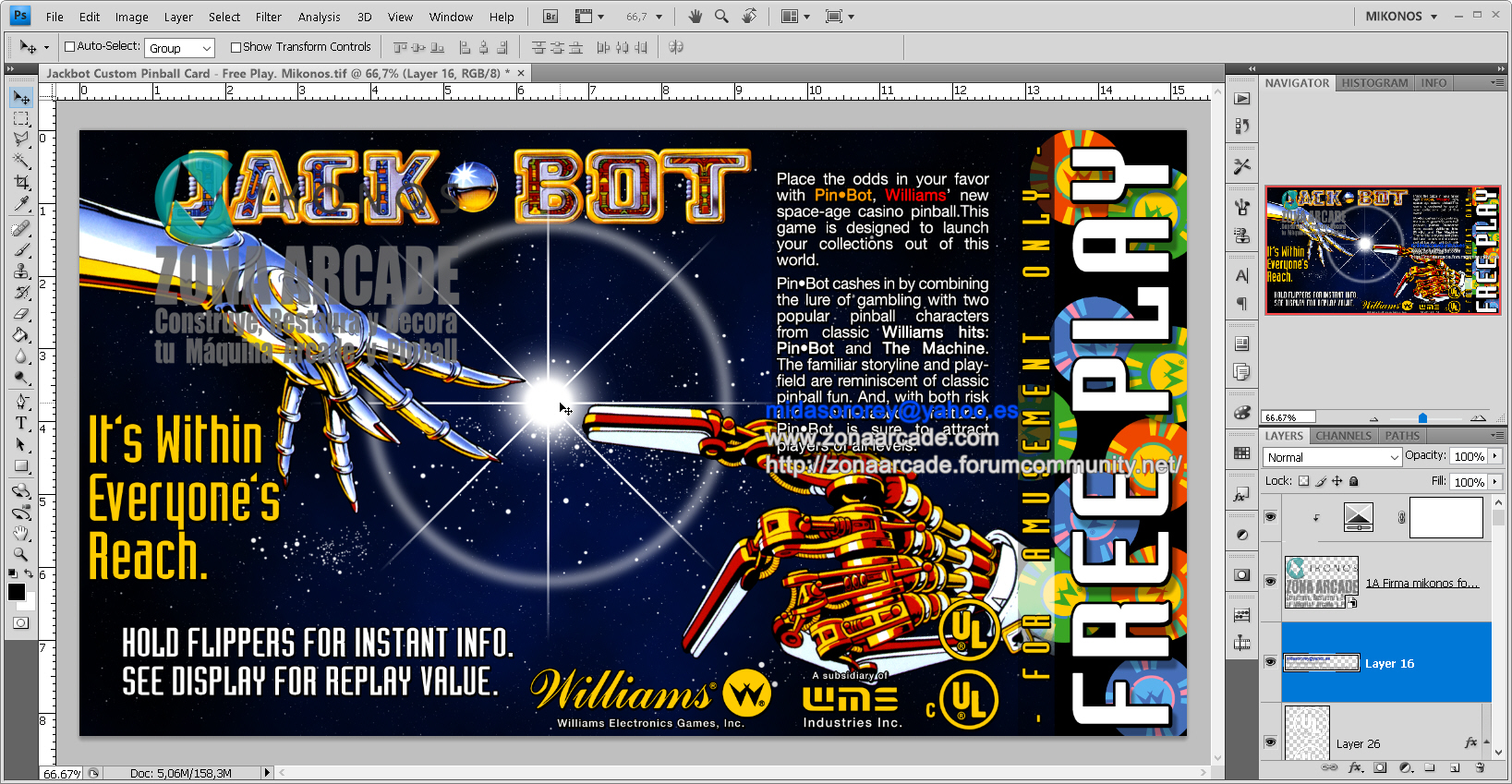Viewport: 1512px width, 784px height.
Task: Select the Zoom tool in toolbox
Action: [21, 554]
